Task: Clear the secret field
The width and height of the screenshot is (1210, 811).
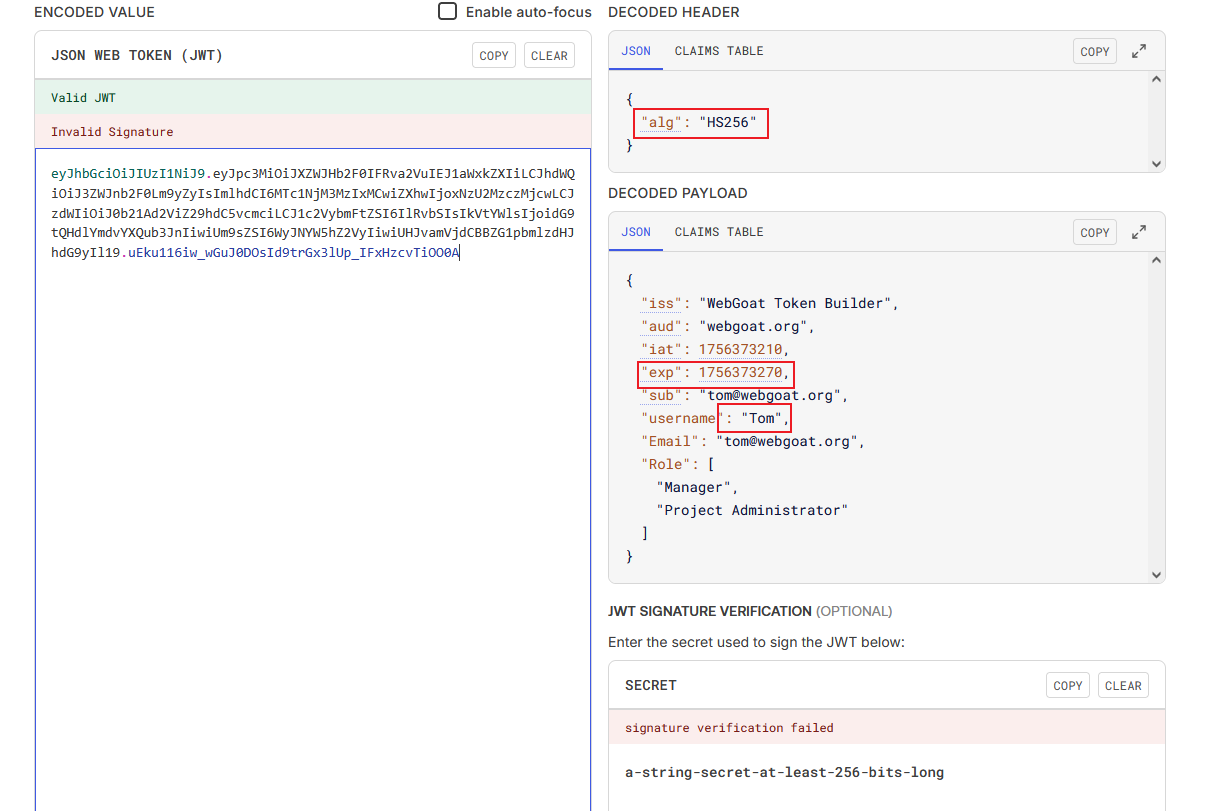Action: [1123, 685]
